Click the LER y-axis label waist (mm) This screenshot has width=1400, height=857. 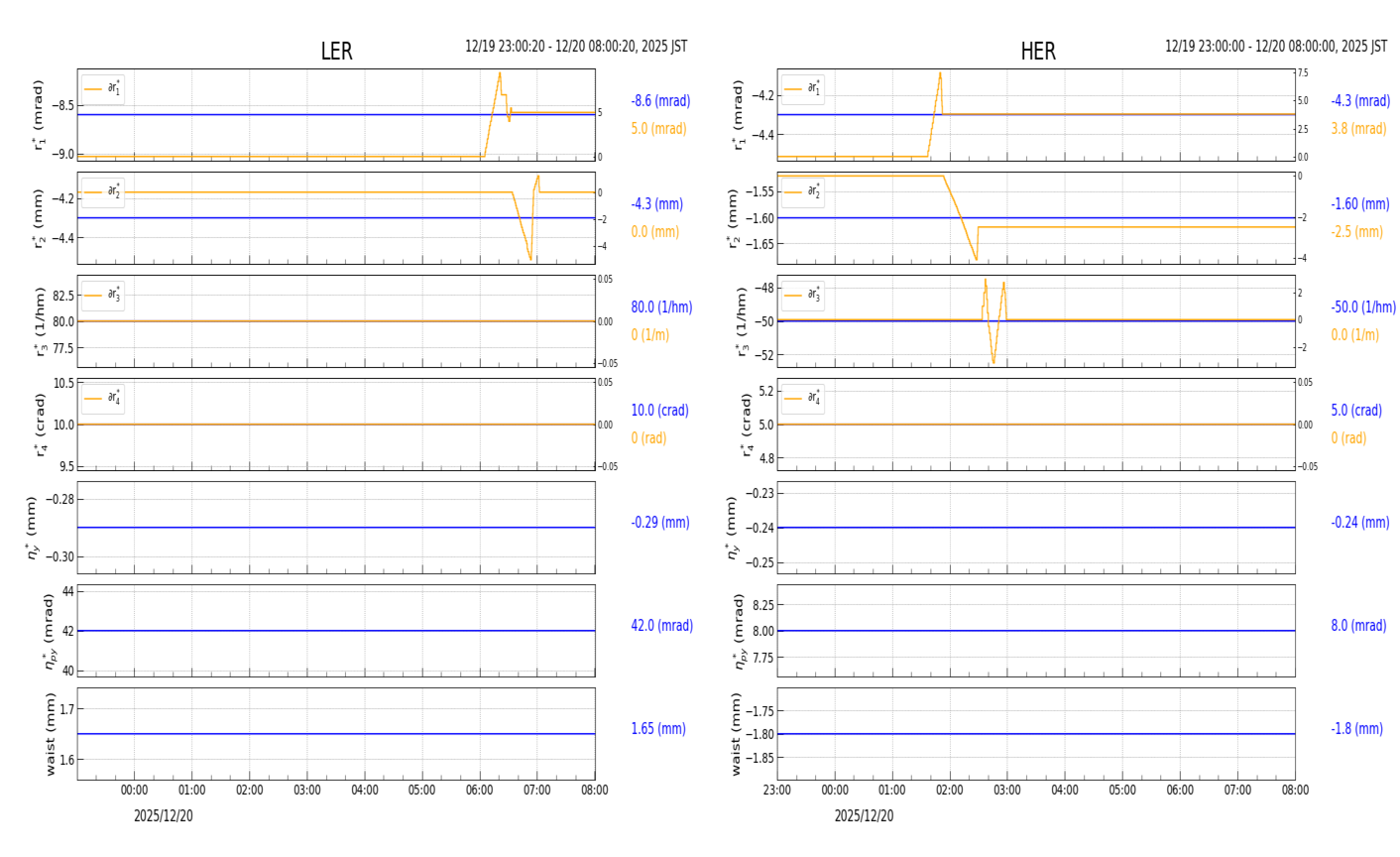51,734
